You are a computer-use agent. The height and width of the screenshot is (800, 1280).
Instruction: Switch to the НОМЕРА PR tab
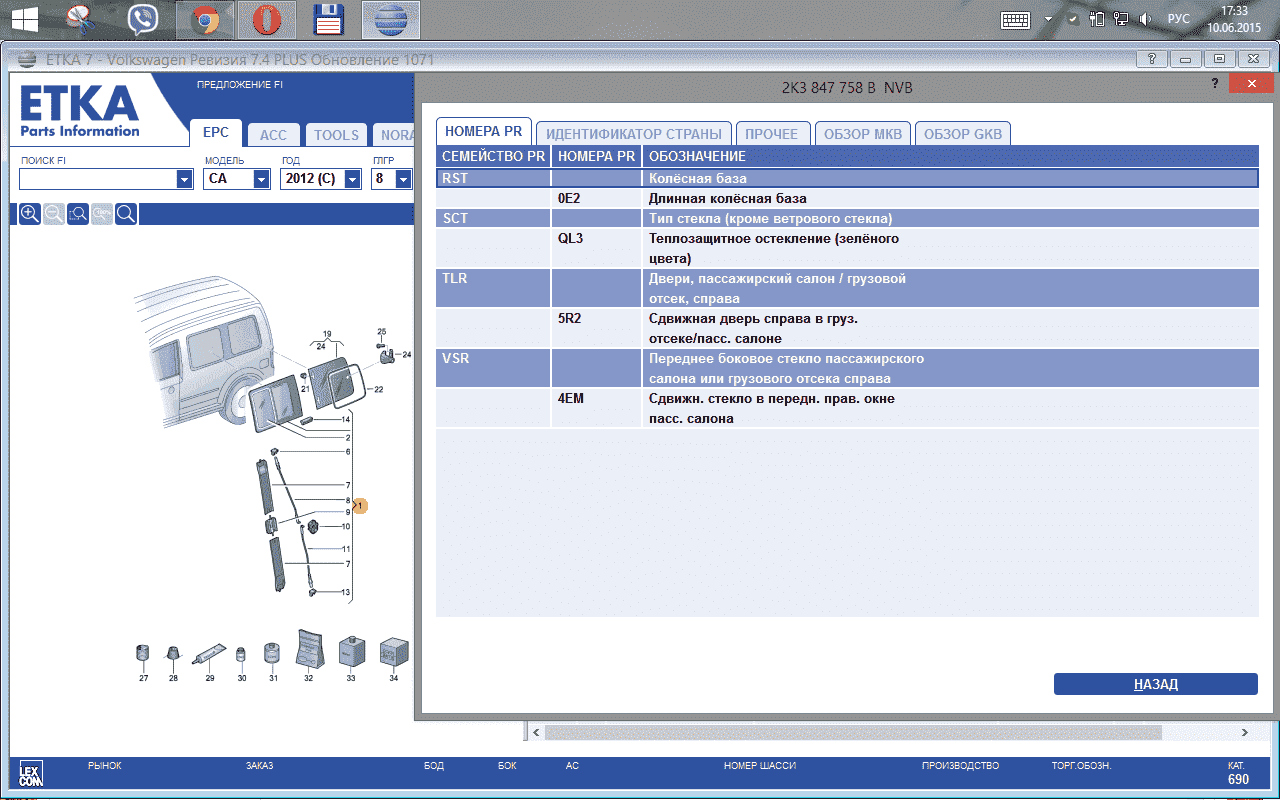click(483, 132)
